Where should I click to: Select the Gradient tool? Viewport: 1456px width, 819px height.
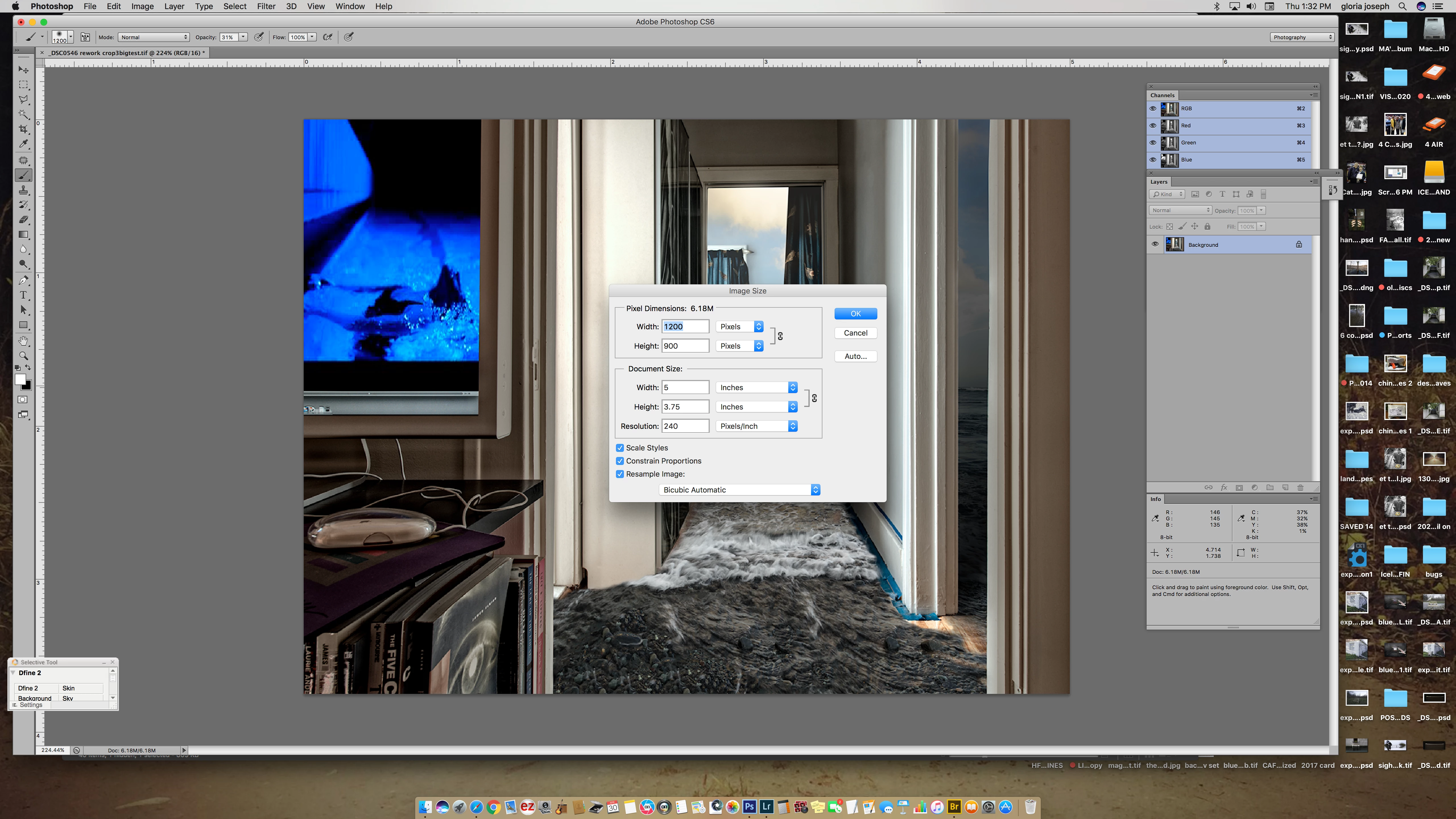pos(23,235)
